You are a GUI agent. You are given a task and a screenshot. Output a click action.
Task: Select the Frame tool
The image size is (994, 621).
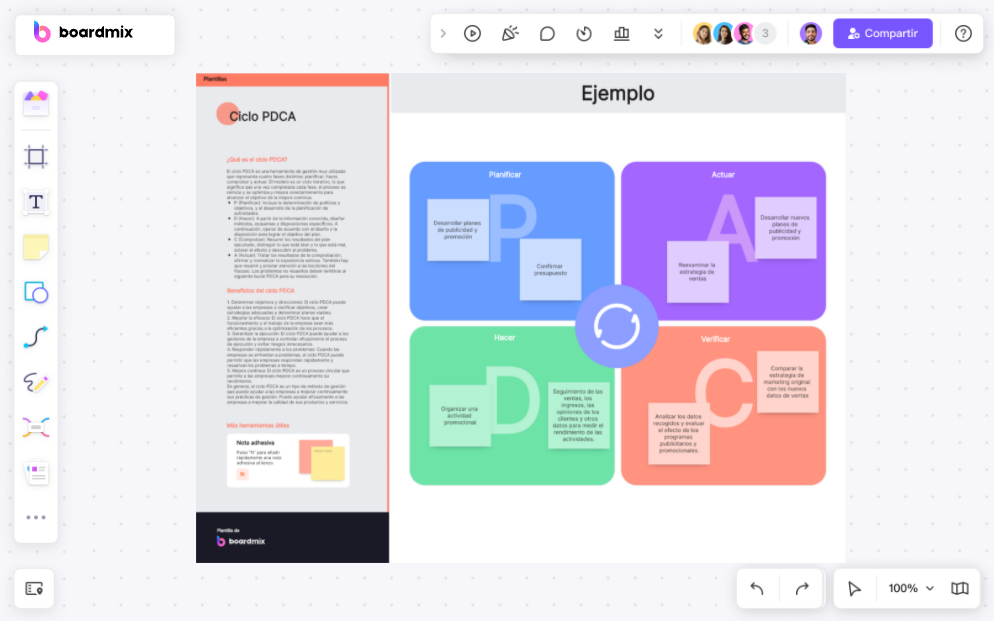click(36, 157)
